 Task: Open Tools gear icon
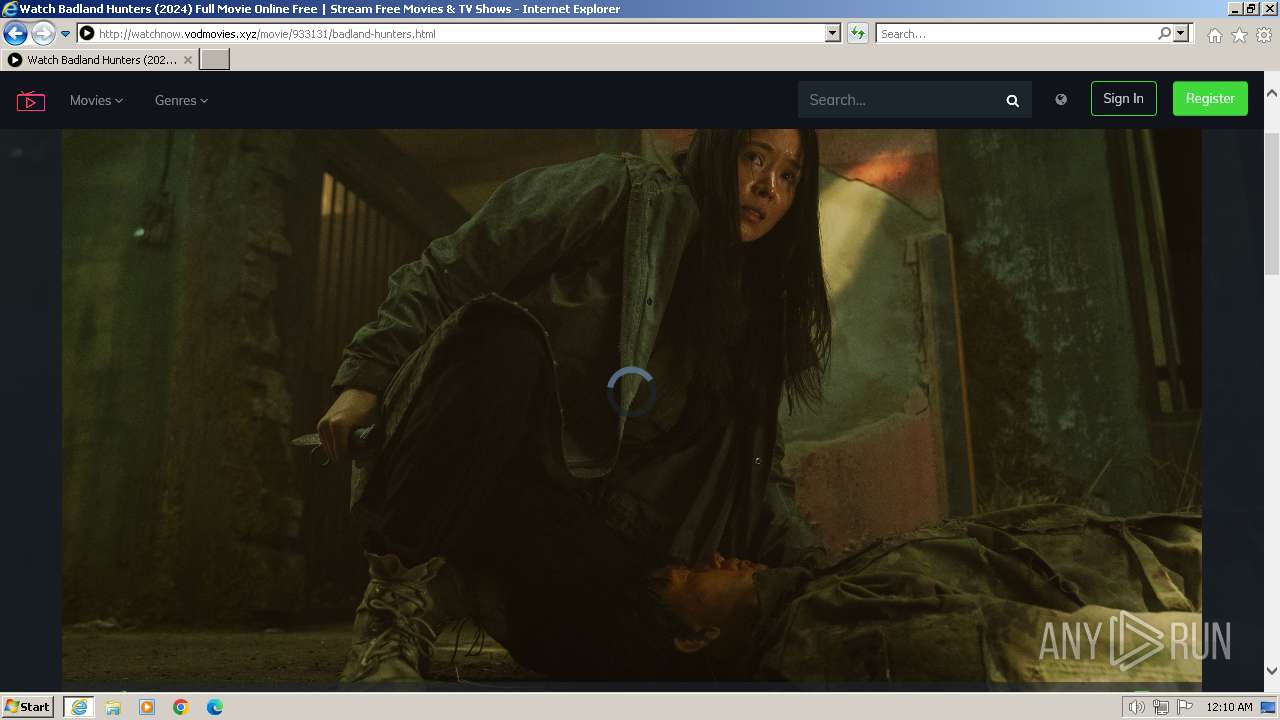(1264, 35)
